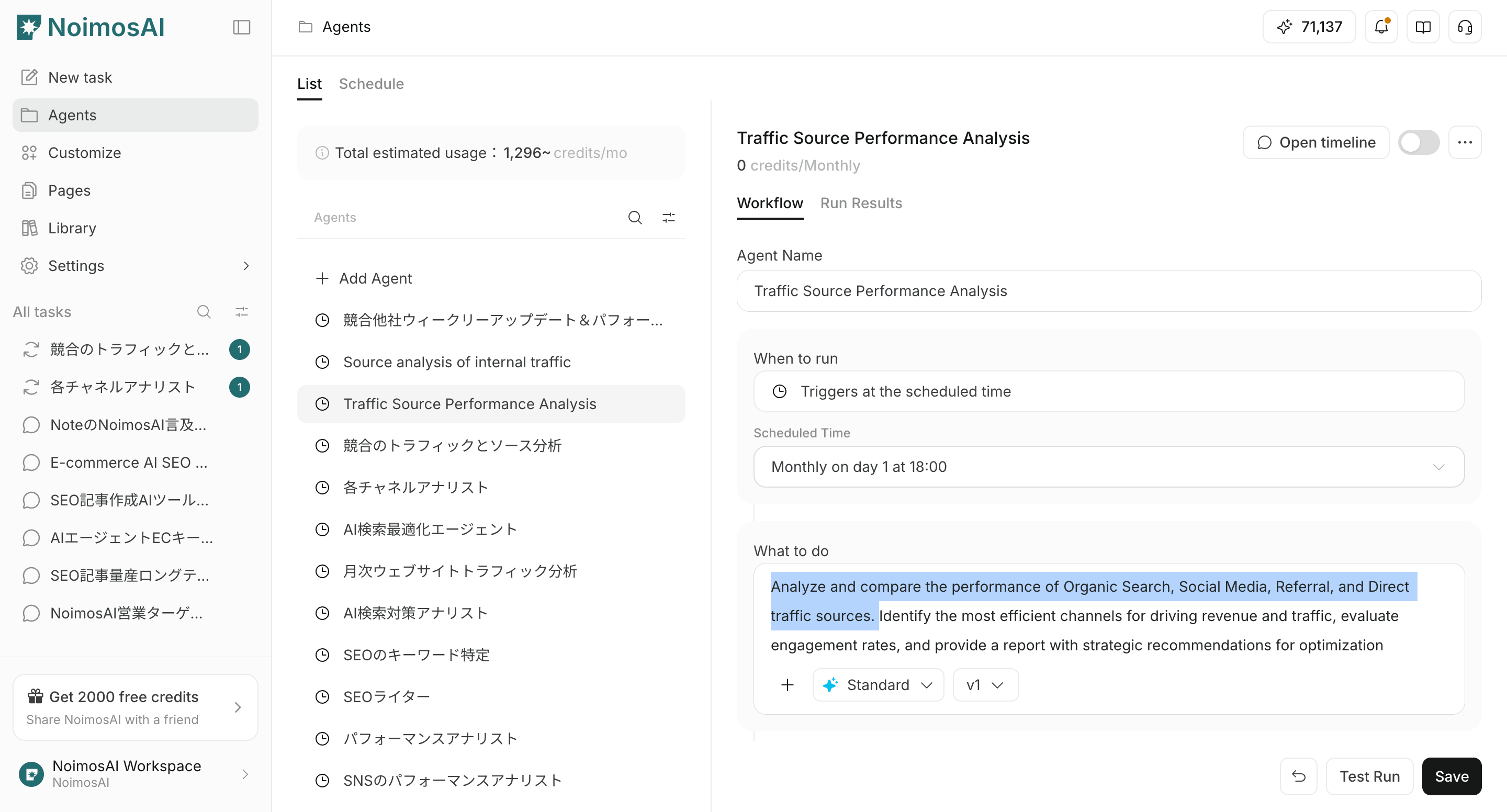Open the notifications bell
The image size is (1507, 812).
[1381, 27]
